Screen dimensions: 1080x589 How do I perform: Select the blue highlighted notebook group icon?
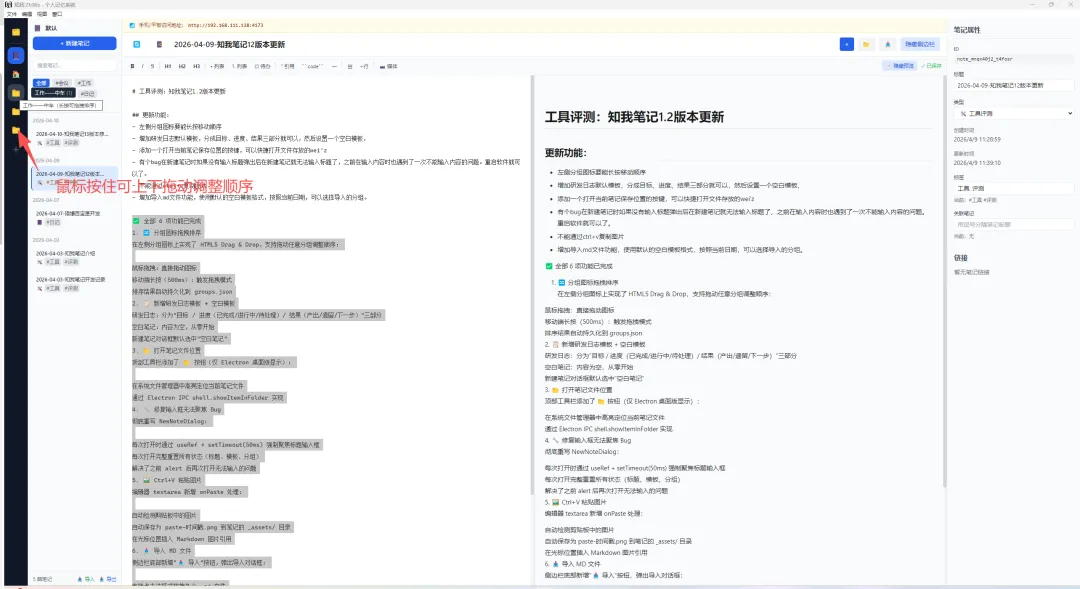click(x=16, y=55)
